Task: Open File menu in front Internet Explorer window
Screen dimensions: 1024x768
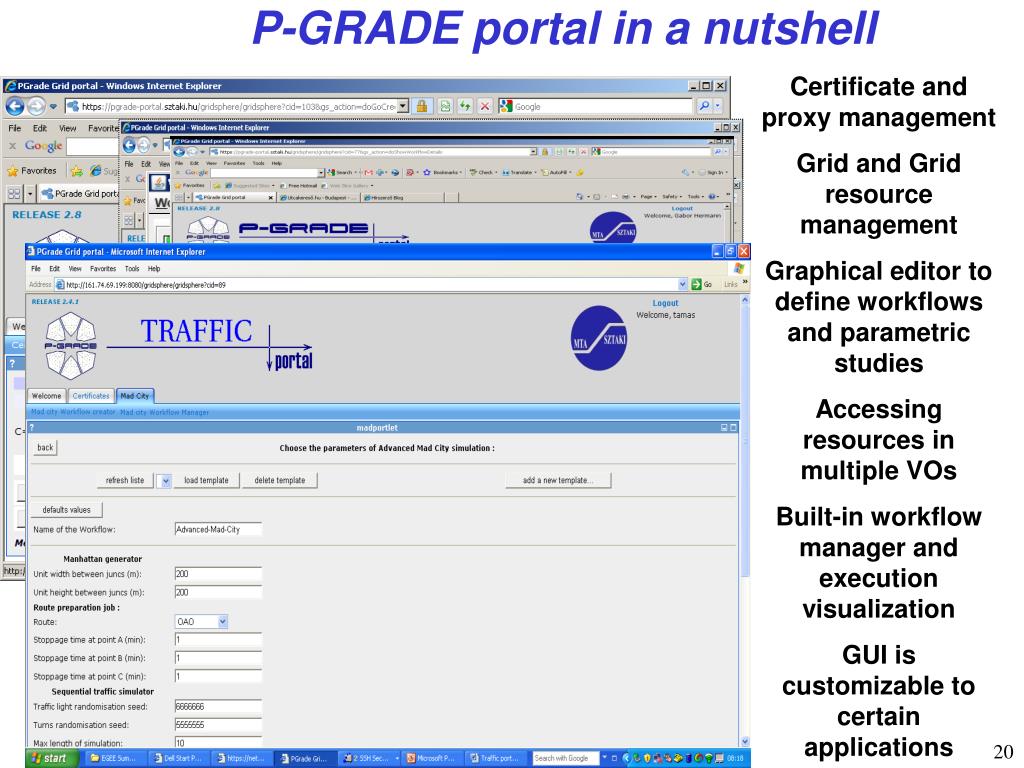Action: [x=36, y=268]
